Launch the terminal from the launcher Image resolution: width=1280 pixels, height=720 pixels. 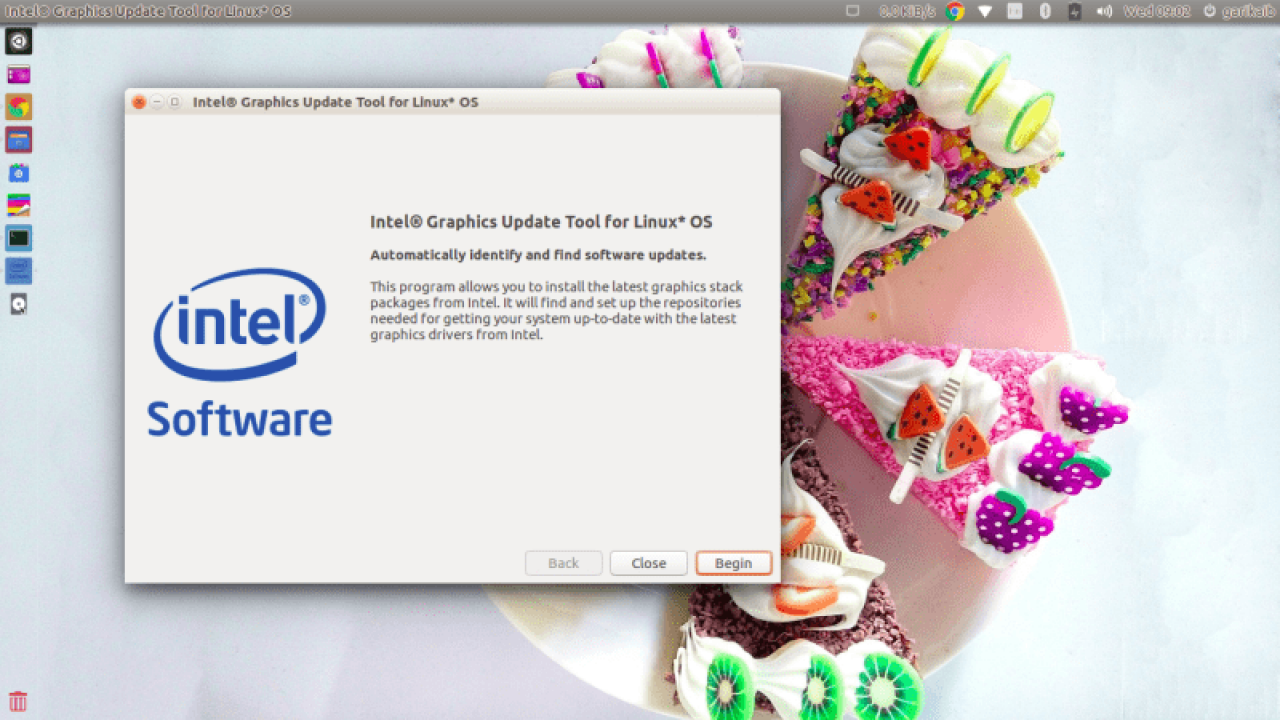click(x=18, y=238)
